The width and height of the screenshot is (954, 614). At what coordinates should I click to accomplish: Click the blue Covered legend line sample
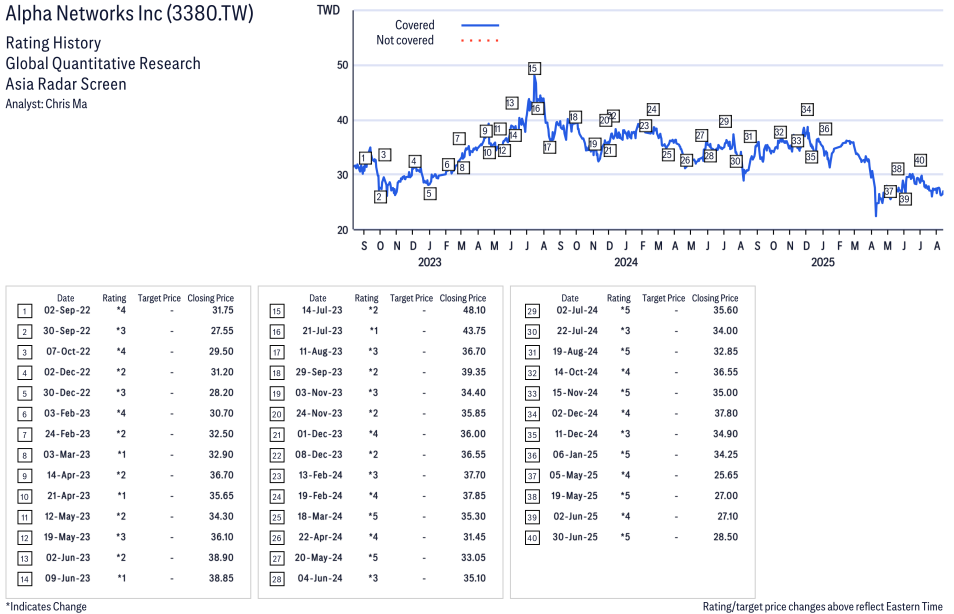(480, 25)
